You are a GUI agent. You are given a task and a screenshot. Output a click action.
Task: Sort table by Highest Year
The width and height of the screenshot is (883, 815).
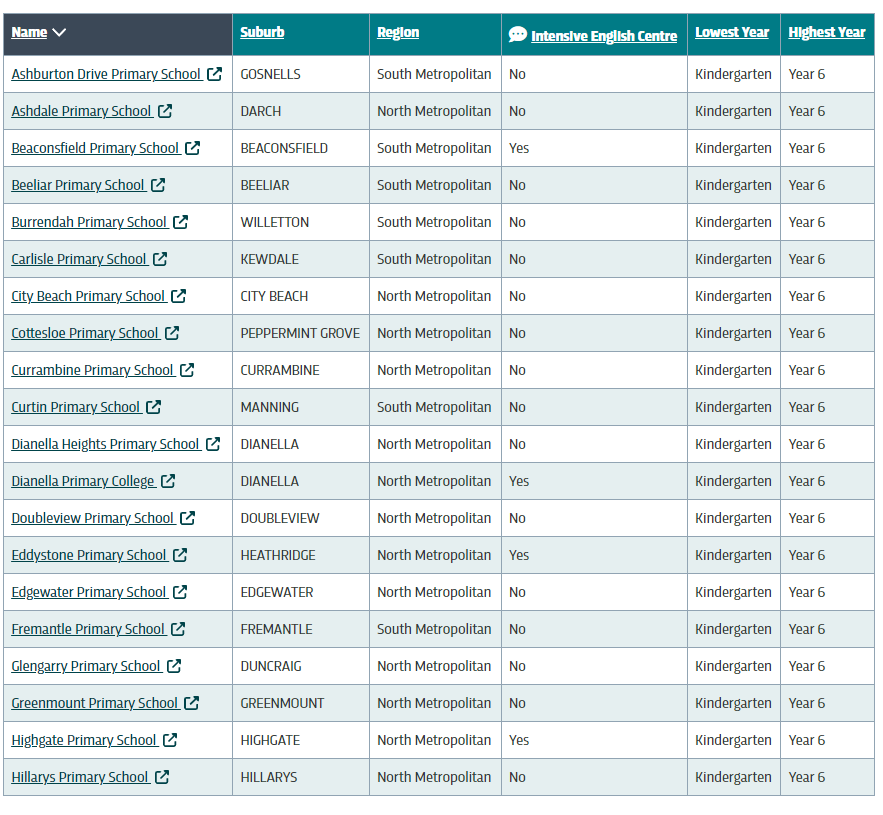pos(827,32)
